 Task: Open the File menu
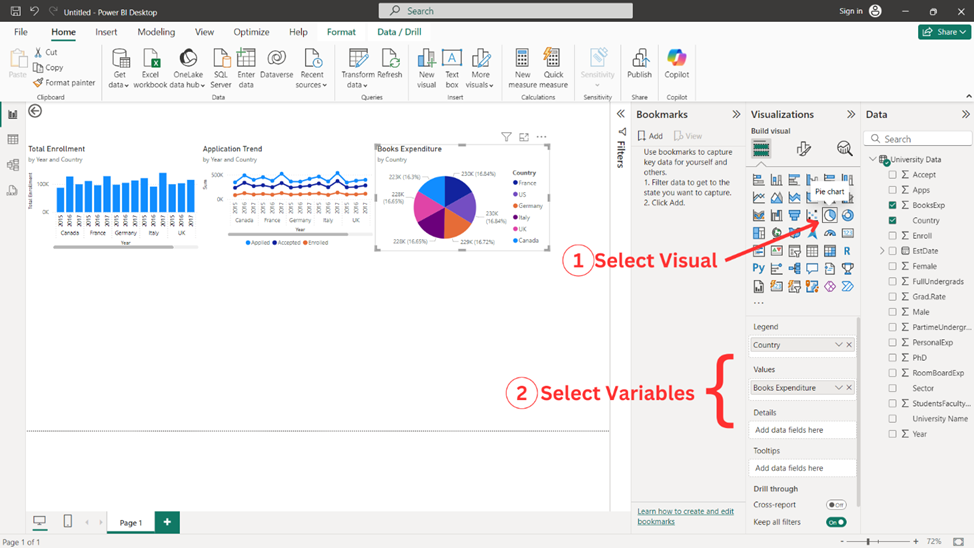coord(20,32)
